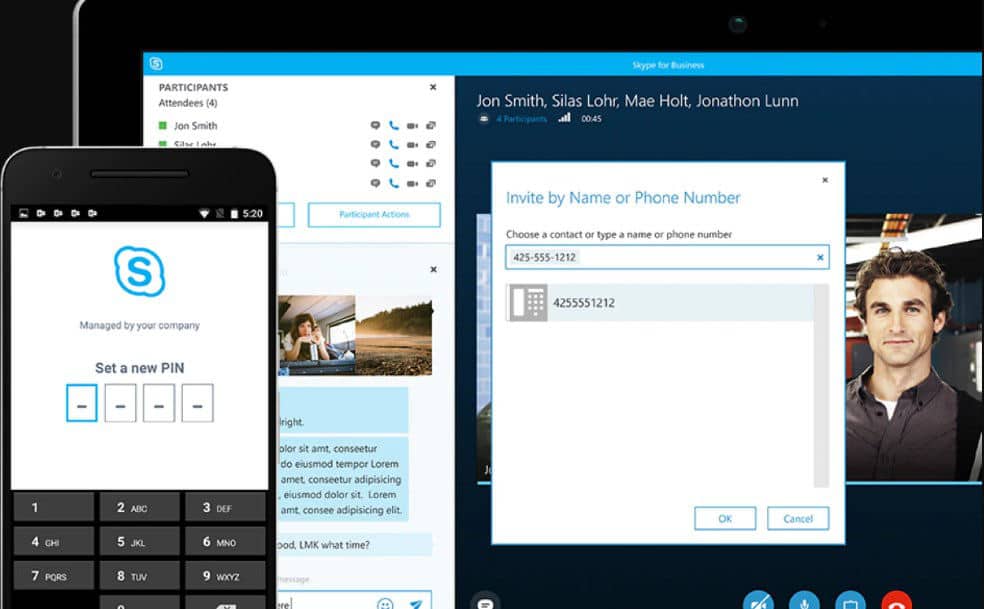This screenshot has width=984, height=609.
Task: Click the Skype for Business logo in title bar
Action: click(156, 64)
